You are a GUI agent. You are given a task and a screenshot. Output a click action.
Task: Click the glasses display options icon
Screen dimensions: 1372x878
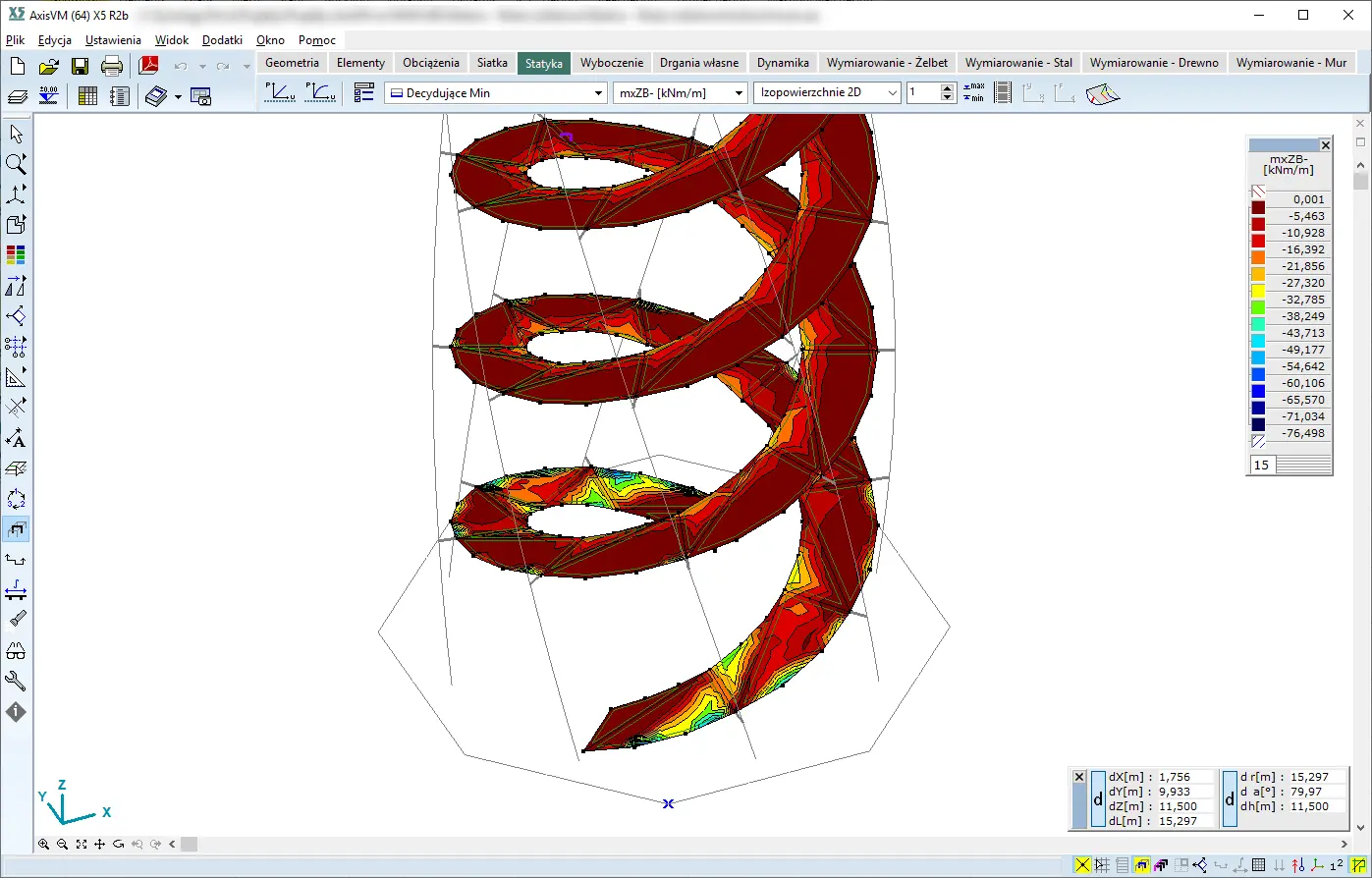[x=16, y=651]
